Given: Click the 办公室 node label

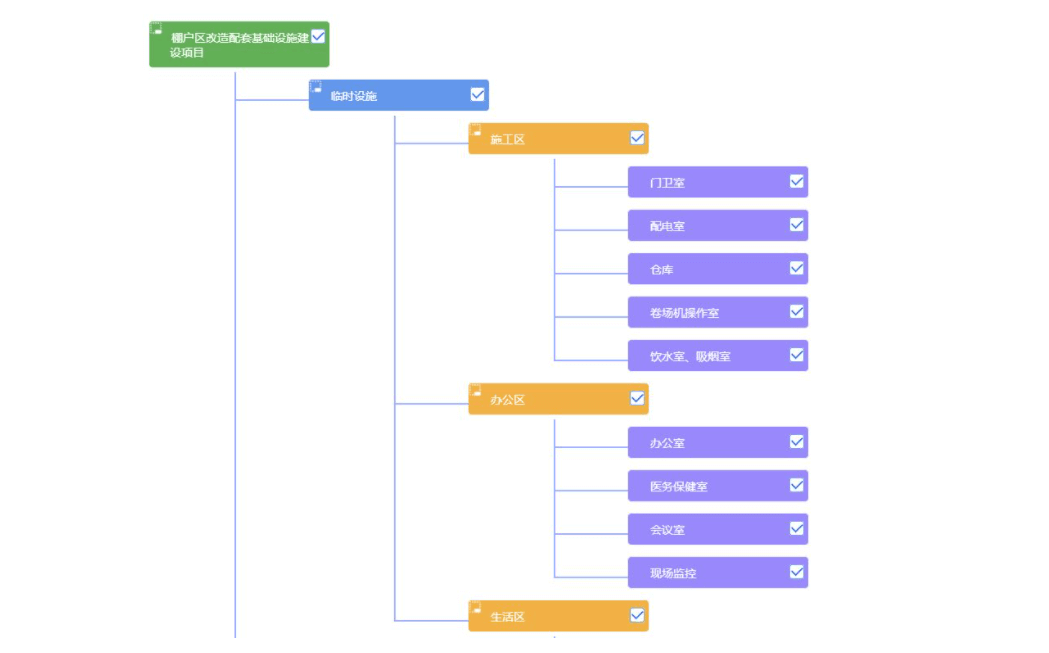Looking at the screenshot, I should (x=667, y=443).
